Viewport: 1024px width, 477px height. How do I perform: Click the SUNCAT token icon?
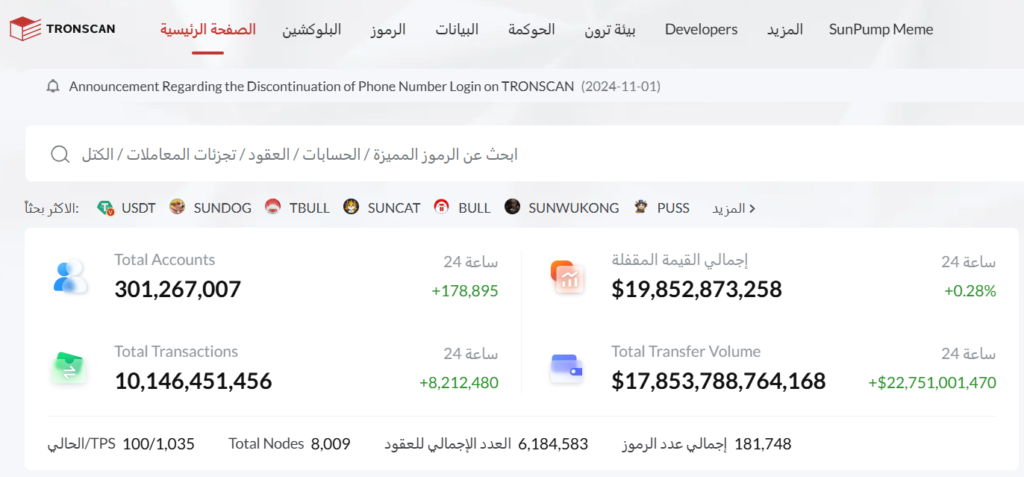351,208
